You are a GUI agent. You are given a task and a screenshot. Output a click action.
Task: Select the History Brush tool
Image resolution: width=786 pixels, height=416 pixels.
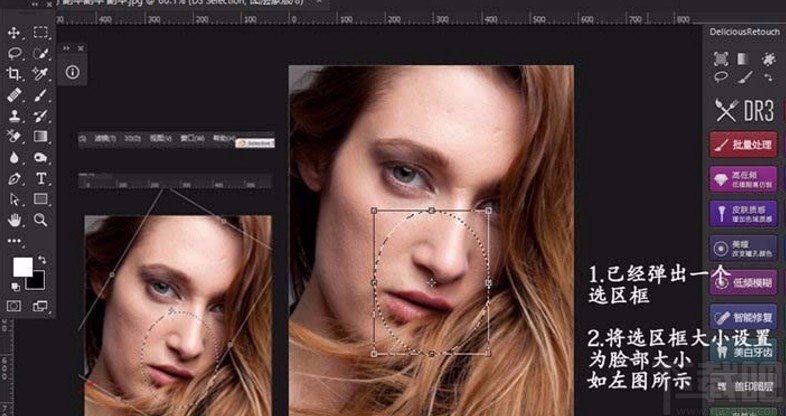point(40,116)
